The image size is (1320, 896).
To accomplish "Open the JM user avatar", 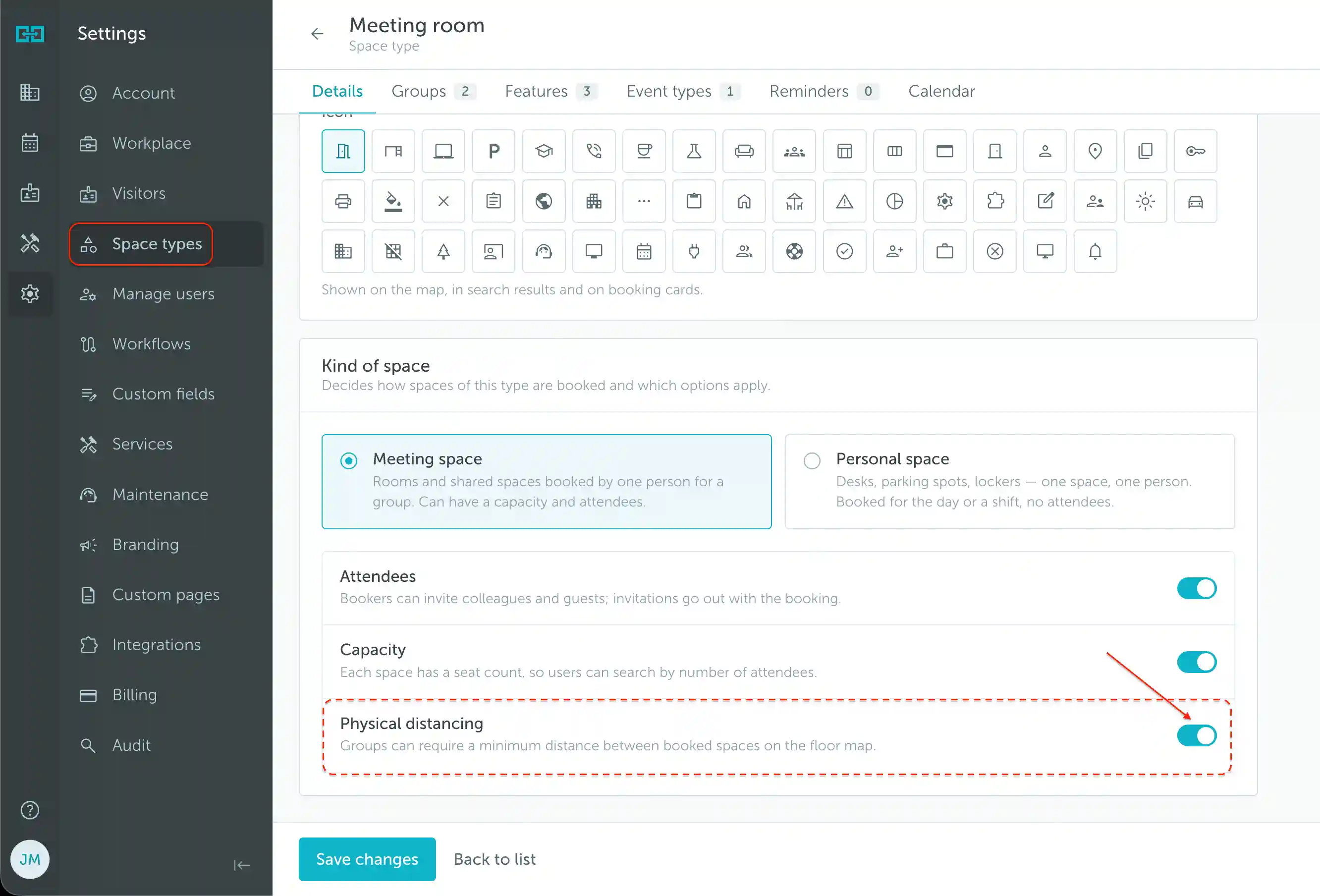I will (x=30, y=859).
